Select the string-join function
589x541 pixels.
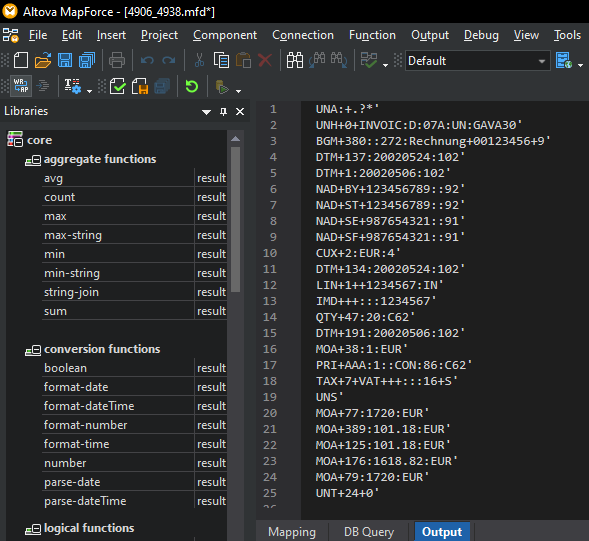coord(71,292)
